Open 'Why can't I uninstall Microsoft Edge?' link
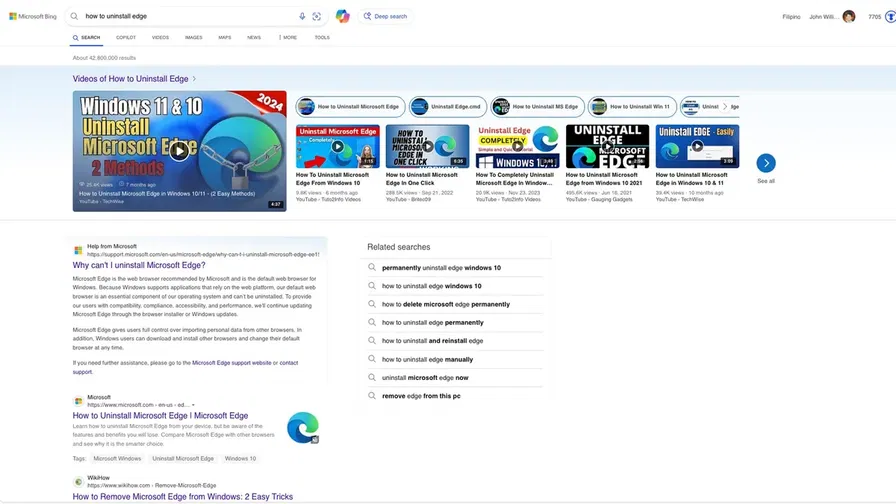Viewport: 896px width, 504px height. [x=139, y=265]
